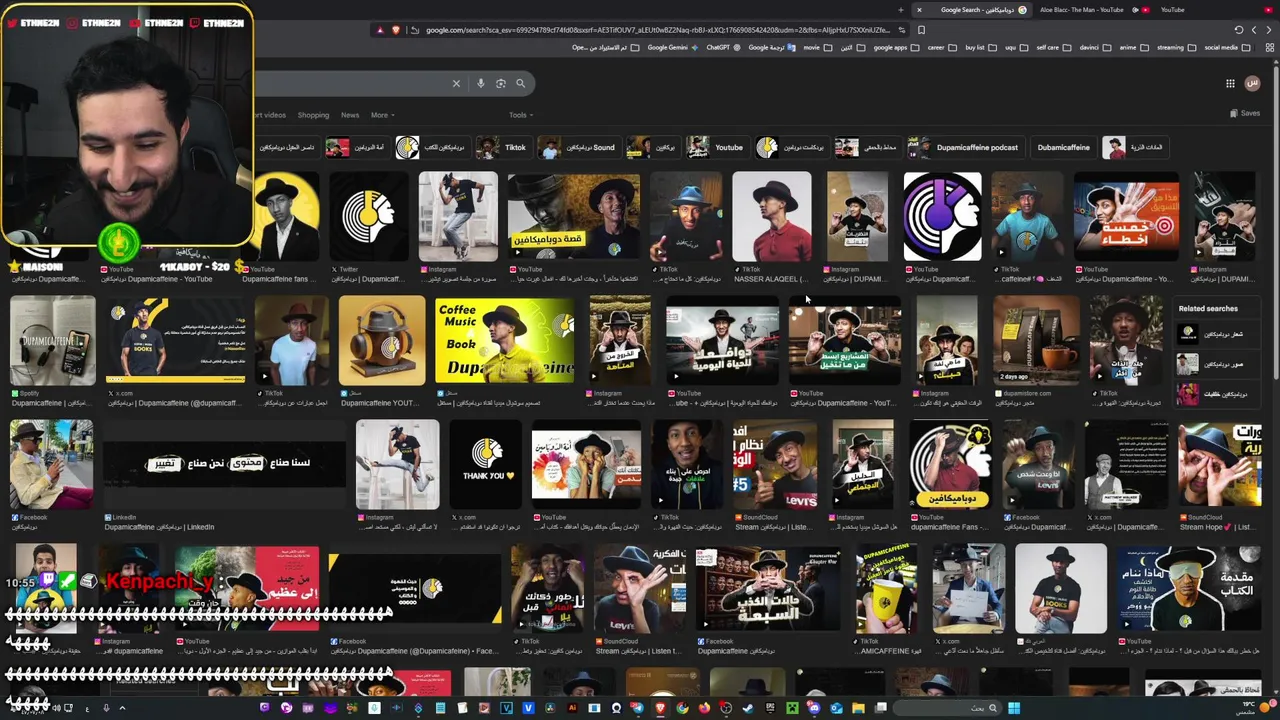
Task: Open the ChatGPT bookmark
Action: pyautogui.click(x=724, y=47)
